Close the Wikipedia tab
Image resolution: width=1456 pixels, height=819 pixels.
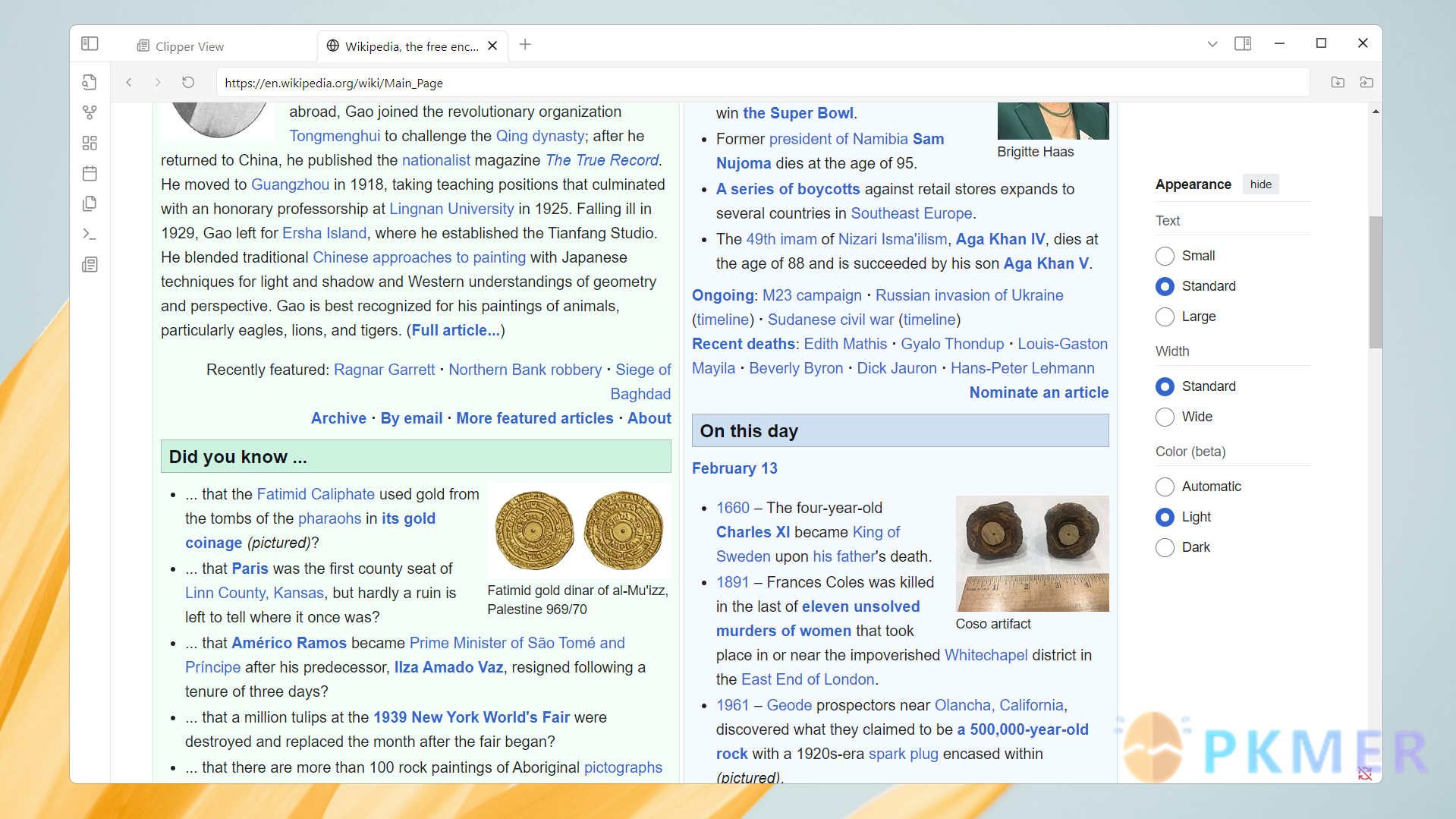492,46
